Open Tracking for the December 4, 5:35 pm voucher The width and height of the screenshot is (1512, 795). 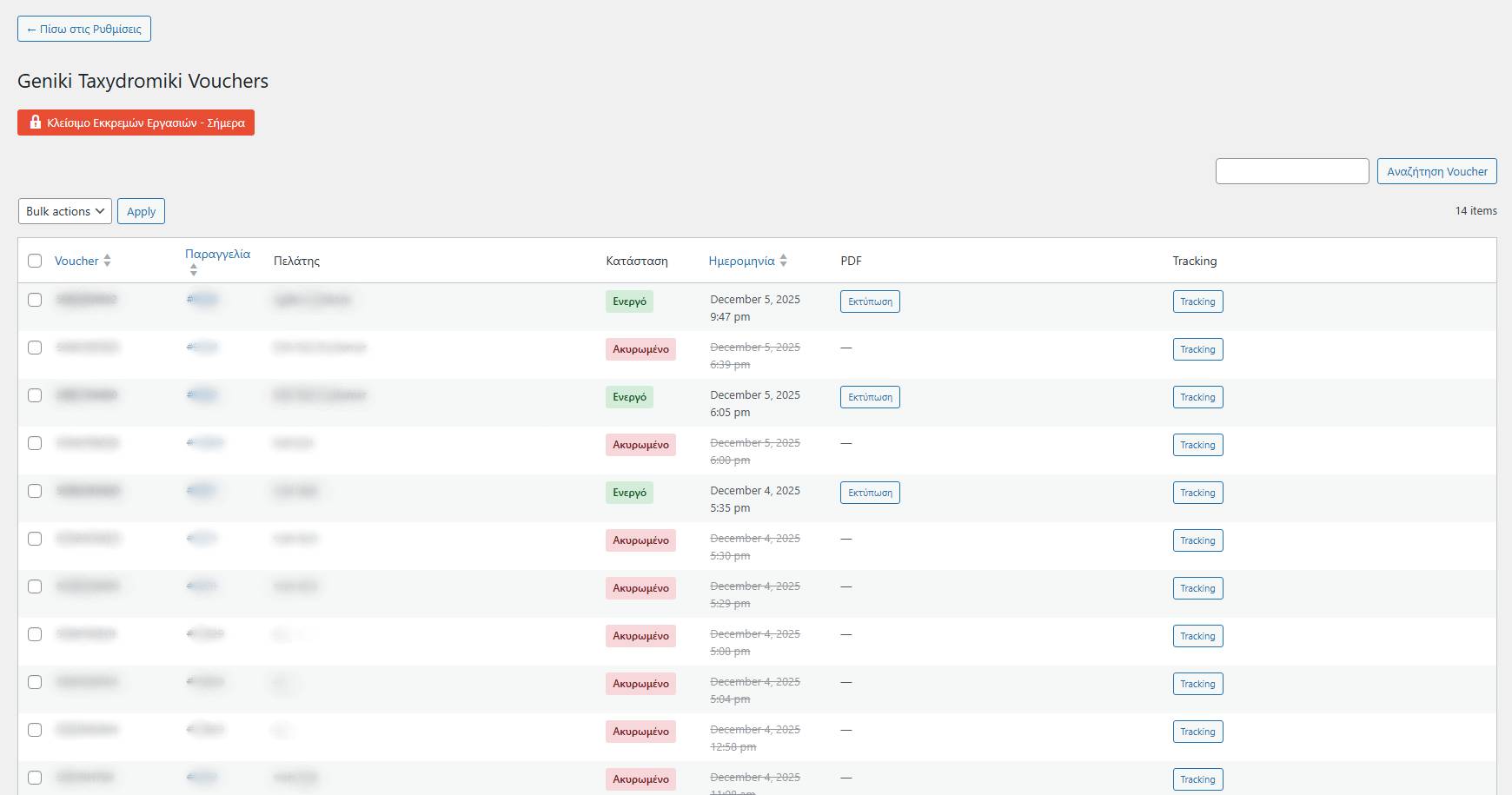pos(1197,493)
